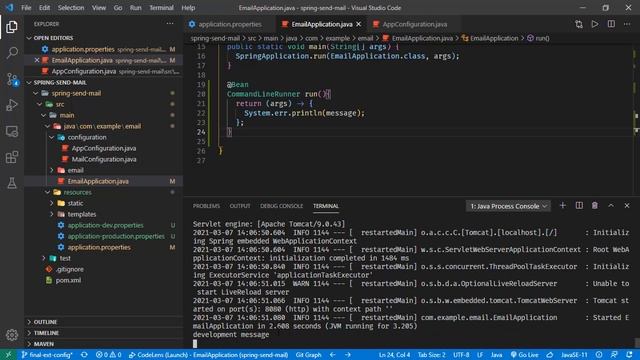Expand the email folder
640x360 pixels.
(x=52, y=170)
